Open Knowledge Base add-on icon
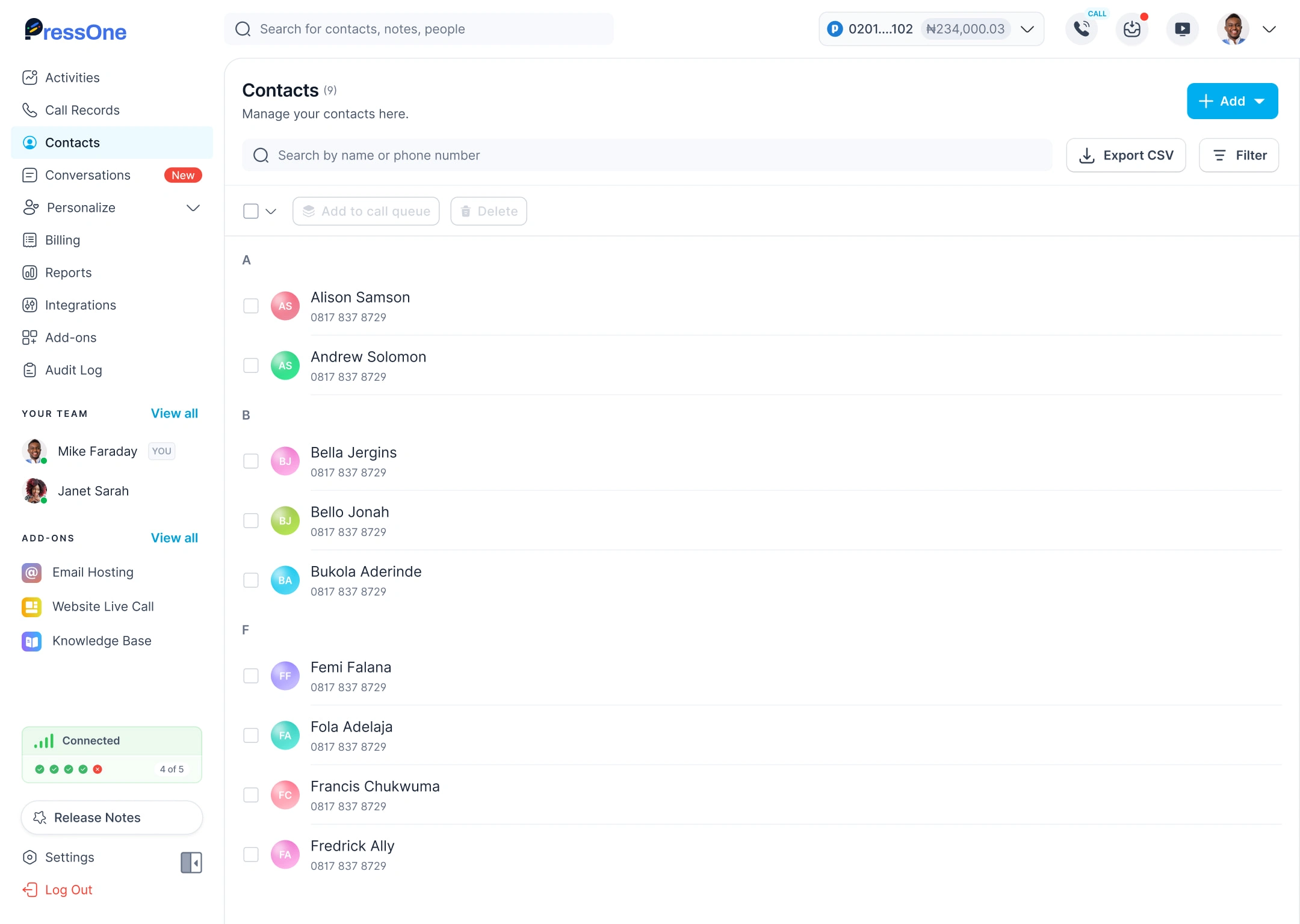This screenshot has height=924, width=1300. 31,641
